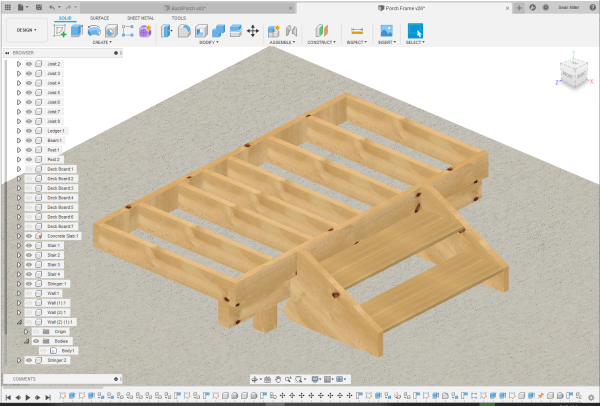Viewport: 600px width, 406px height.
Task: Open the timeline settings gear
Action: [x=591, y=398]
